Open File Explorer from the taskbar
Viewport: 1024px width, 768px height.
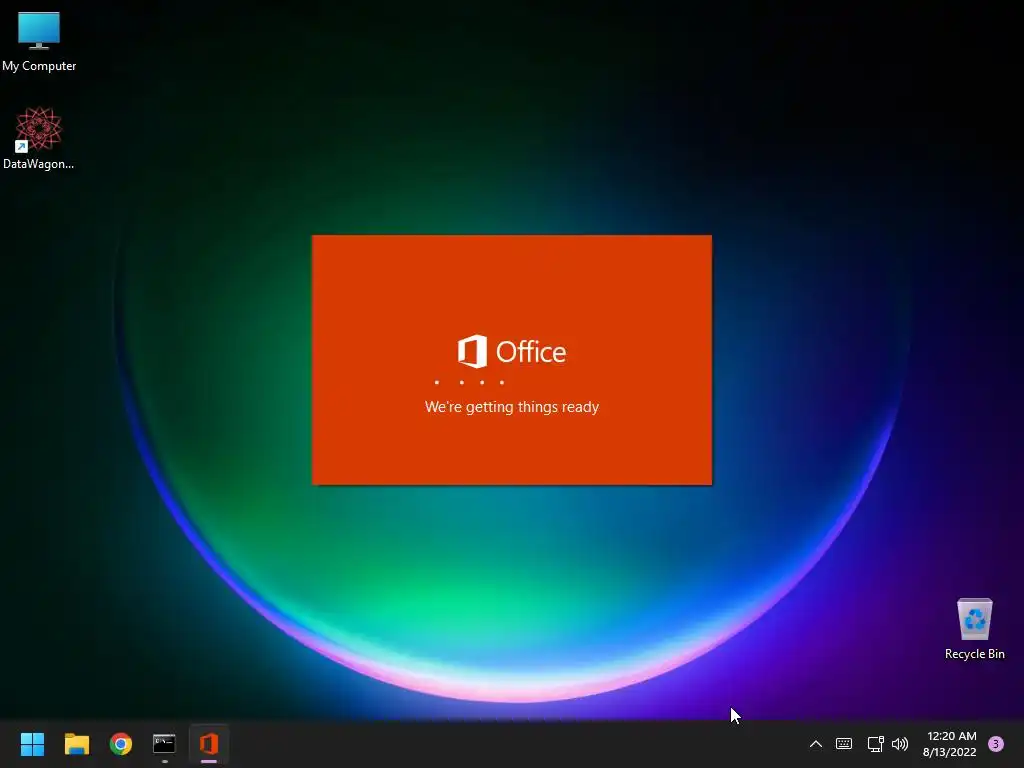coord(76,744)
